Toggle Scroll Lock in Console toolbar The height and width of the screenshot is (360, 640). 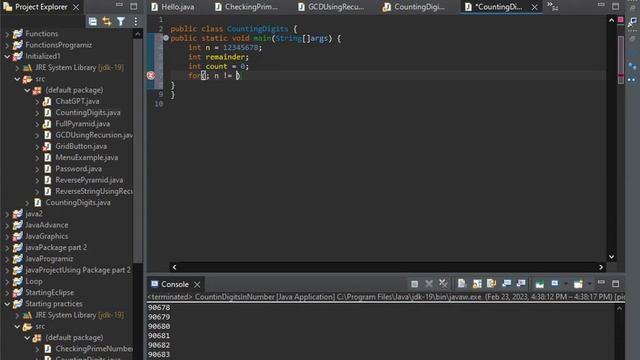(x=477, y=283)
